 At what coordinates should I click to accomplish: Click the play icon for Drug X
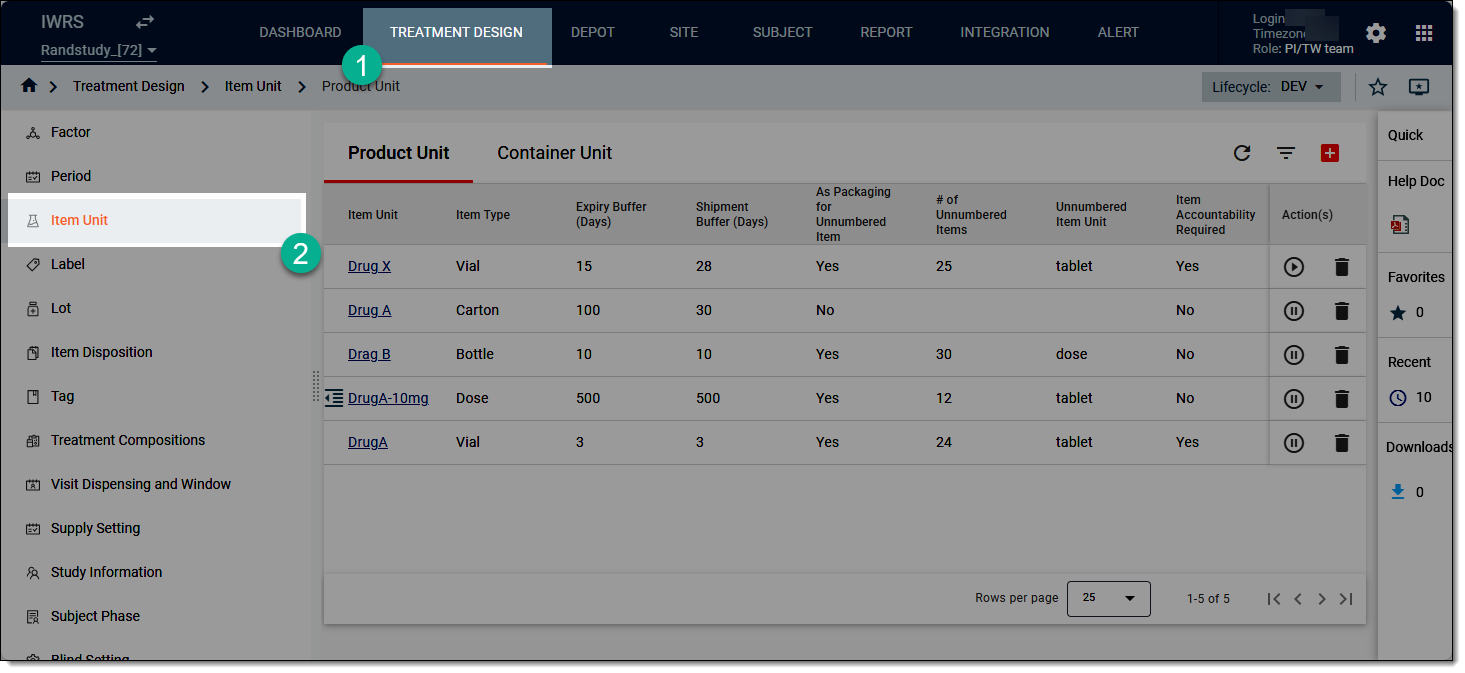pyautogui.click(x=1294, y=267)
